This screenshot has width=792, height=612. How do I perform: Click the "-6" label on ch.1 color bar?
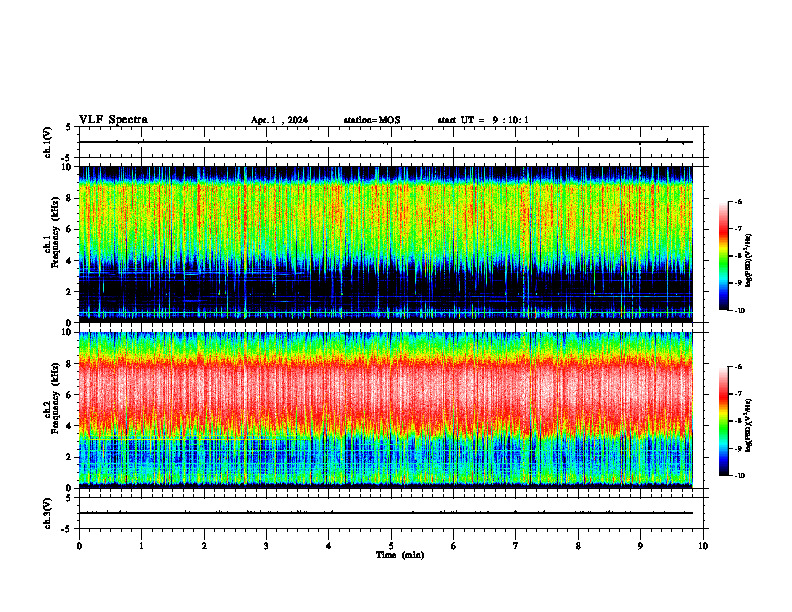(738, 201)
